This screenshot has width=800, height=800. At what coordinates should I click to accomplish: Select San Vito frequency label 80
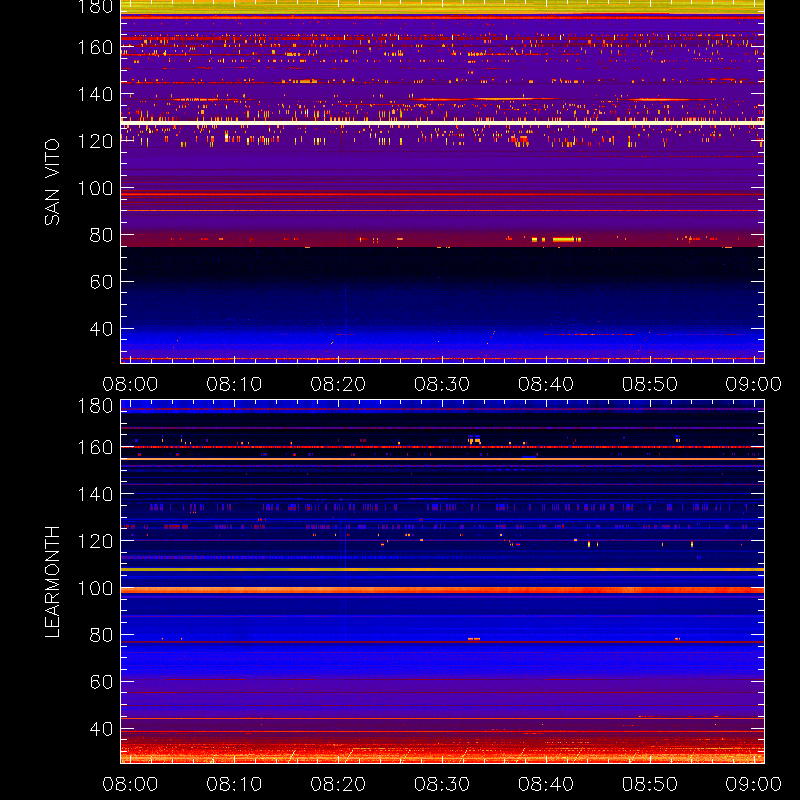coord(101,235)
